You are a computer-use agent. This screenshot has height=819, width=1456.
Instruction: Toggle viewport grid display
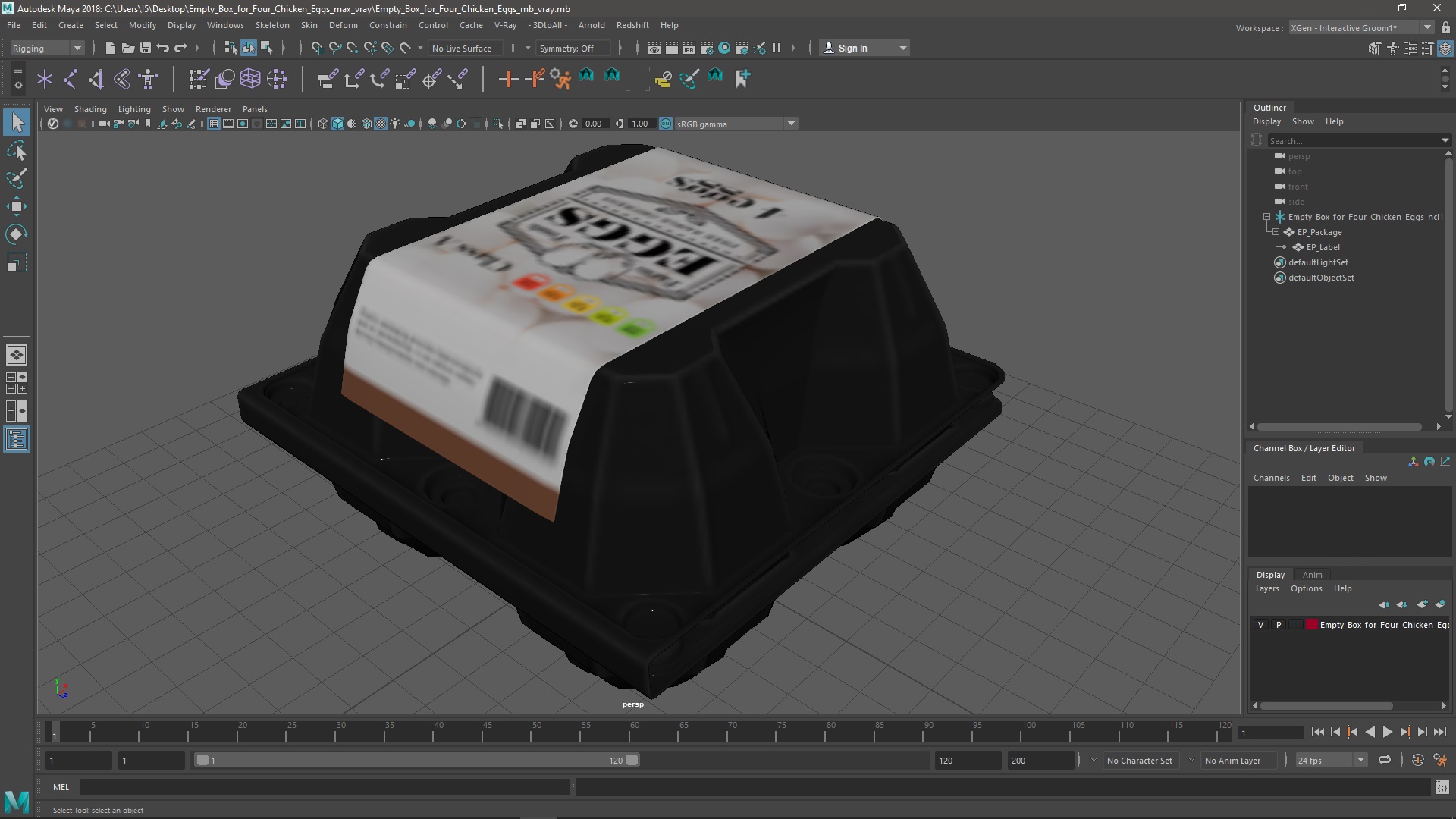[x=214, y=124]
